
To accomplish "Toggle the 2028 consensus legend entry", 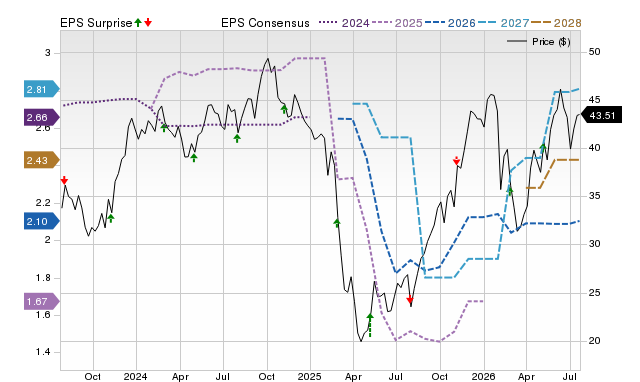I will pyautogui.click(x=556, y=23).
